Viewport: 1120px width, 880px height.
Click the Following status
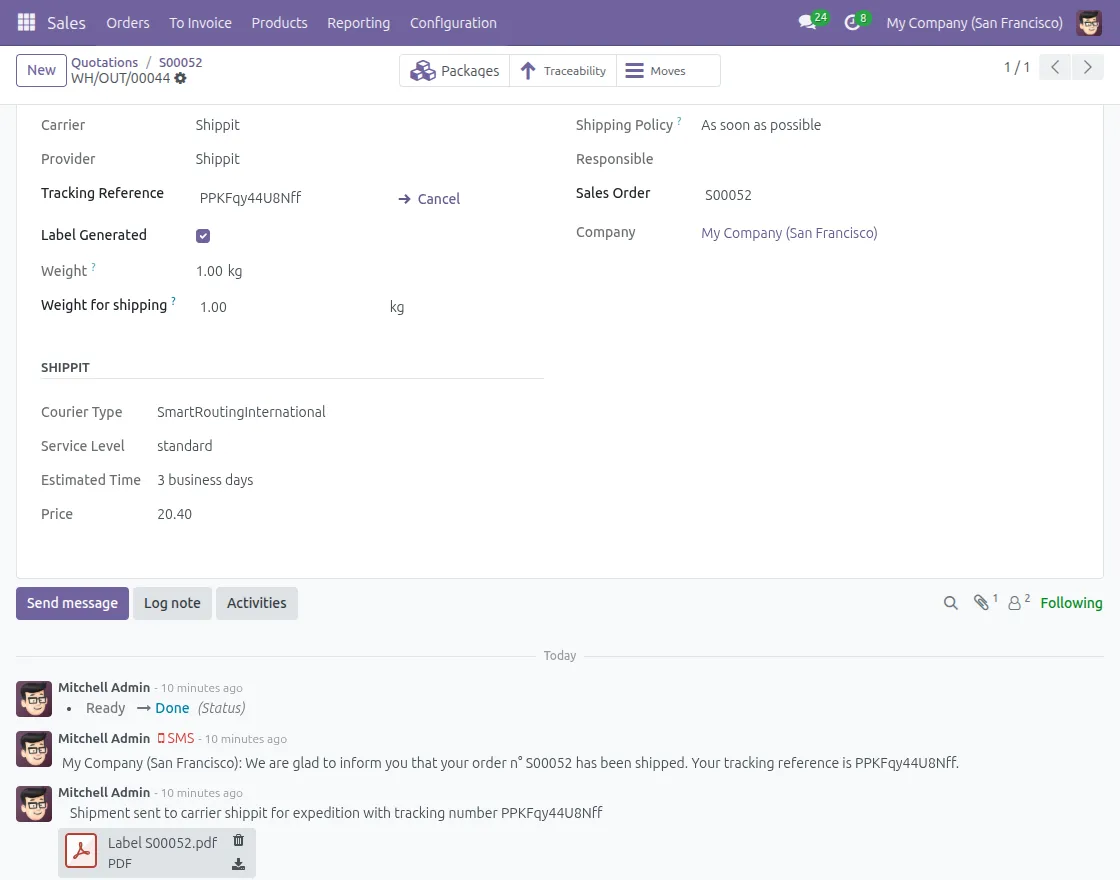tap(1071, 603)
